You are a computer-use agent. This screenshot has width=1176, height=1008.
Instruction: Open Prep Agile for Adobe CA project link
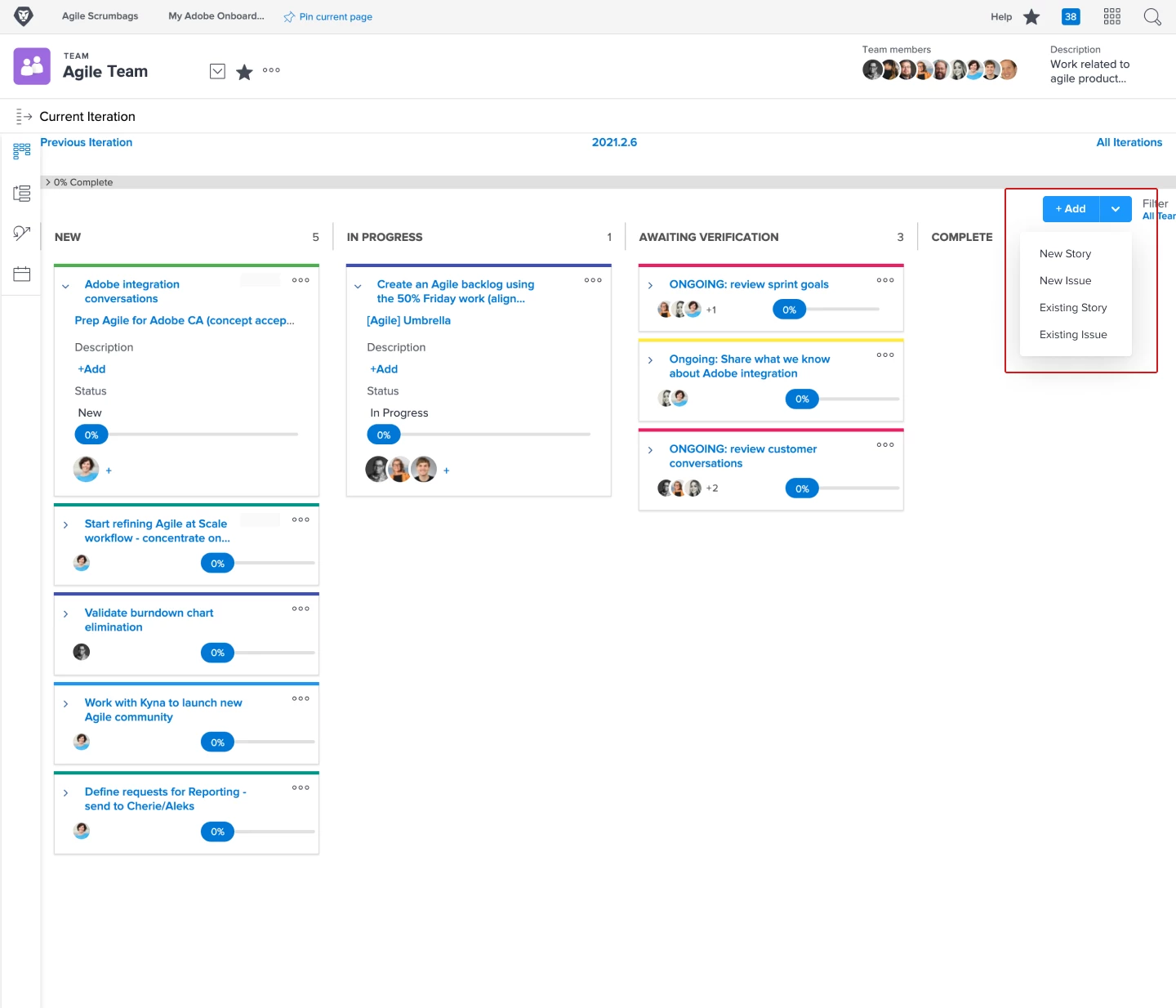click(185, 320)
